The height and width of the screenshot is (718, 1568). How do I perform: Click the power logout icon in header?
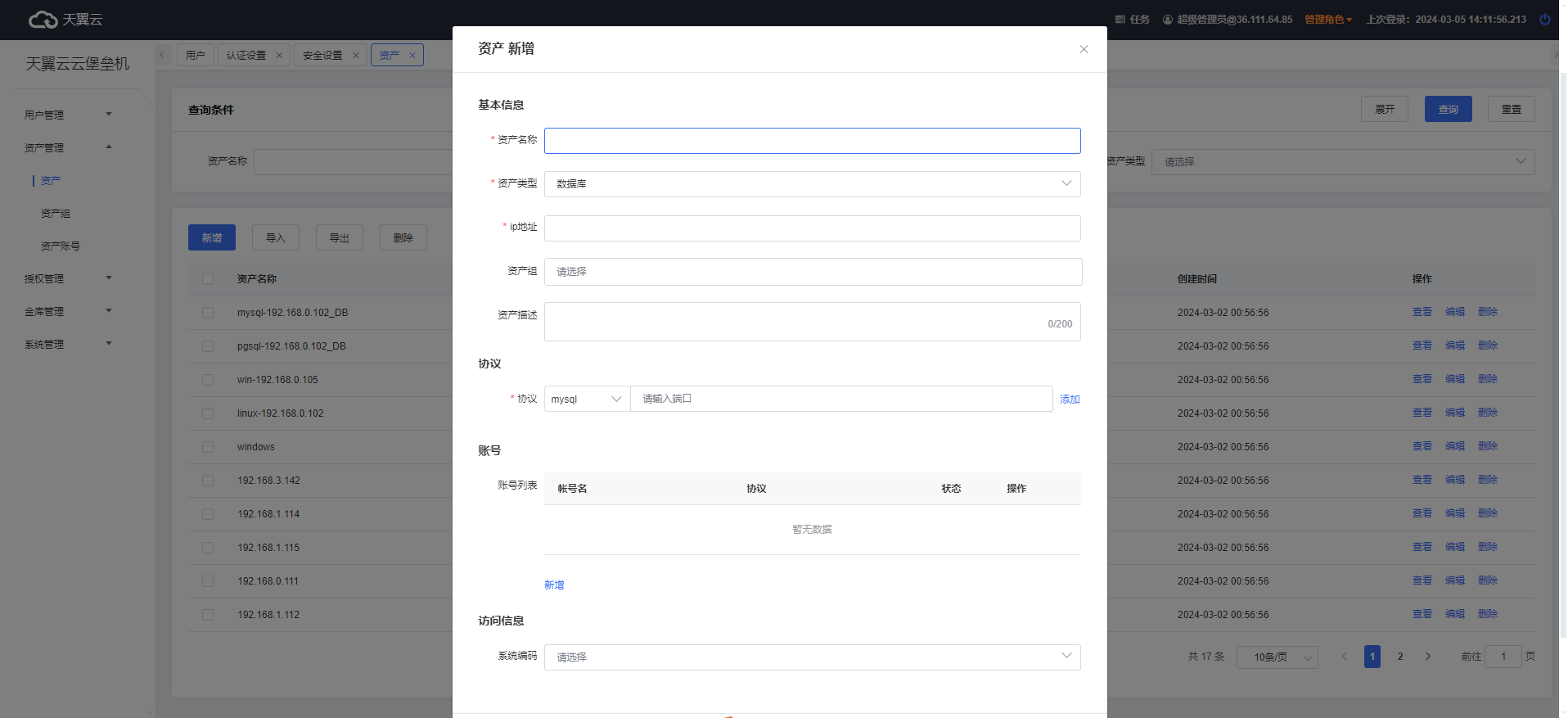pyautogui.click(x=1544, y=20)
